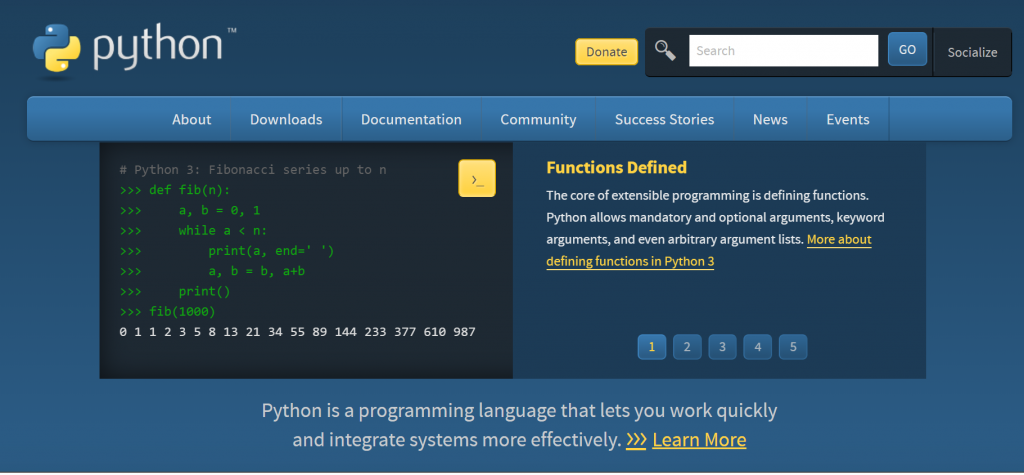Switch to slide 5 in the carousel
The height and width of the screenshot is (475, 1024).
coord(793,347)
